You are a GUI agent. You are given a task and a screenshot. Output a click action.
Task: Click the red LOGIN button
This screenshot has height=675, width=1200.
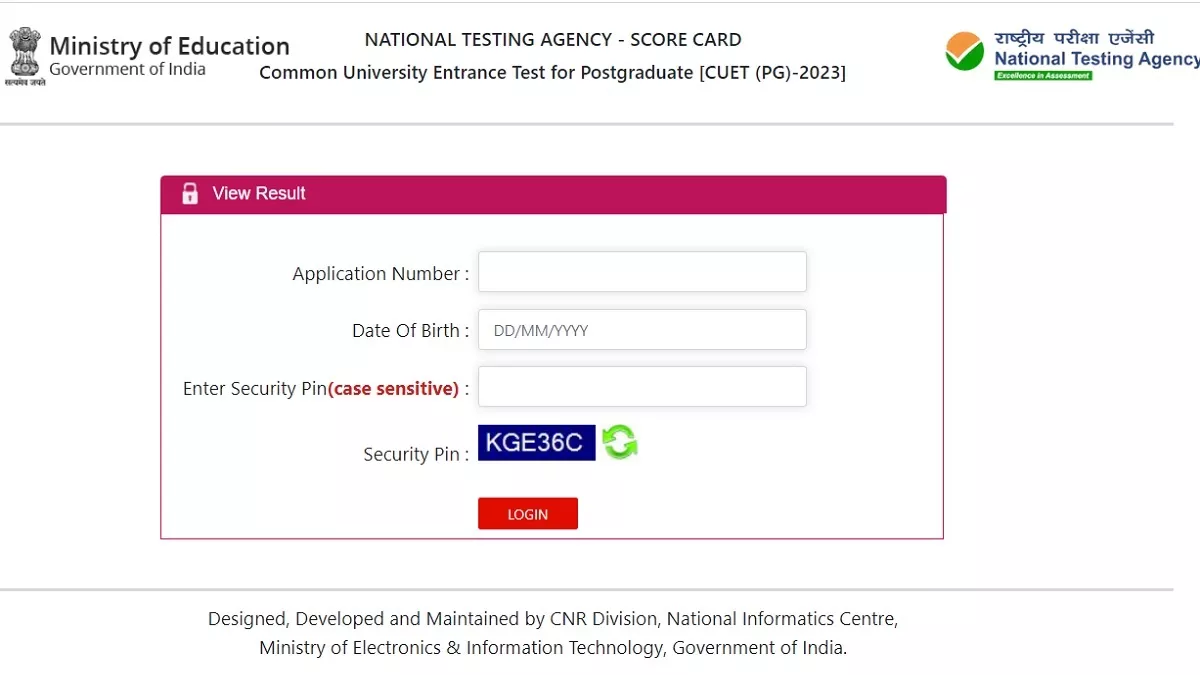click(x=528, y=514)
